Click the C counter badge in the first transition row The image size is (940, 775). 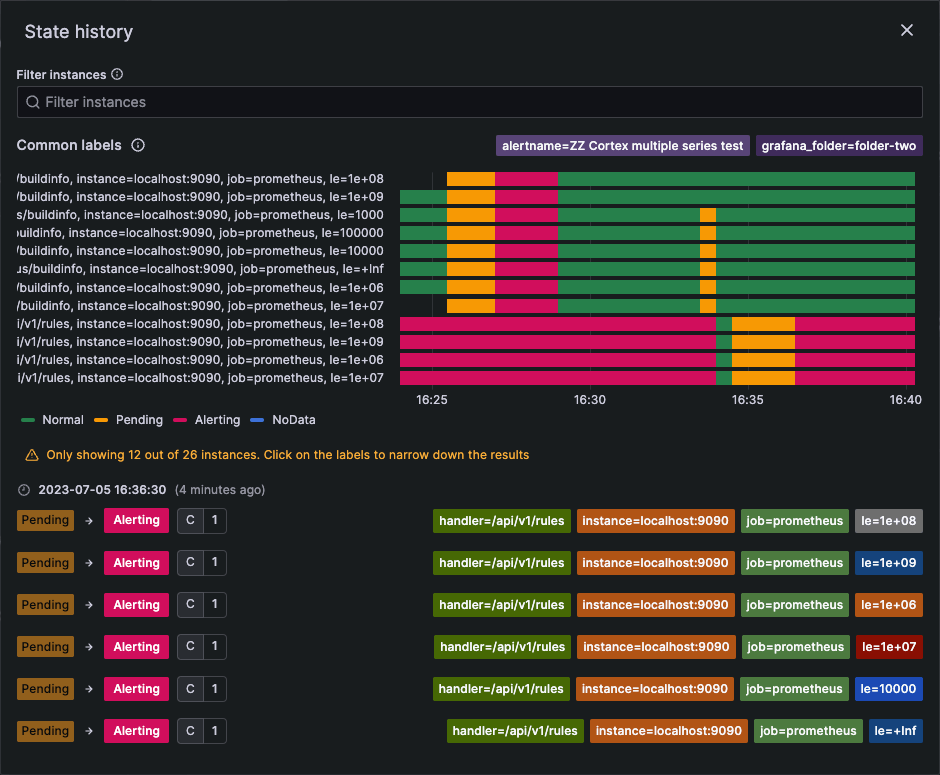click(x=190, y=520)
